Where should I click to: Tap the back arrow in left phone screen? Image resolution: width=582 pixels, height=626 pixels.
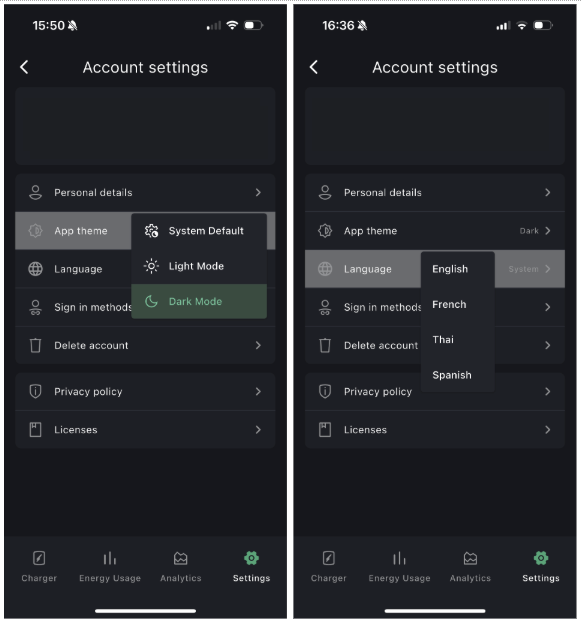(24, 67)
